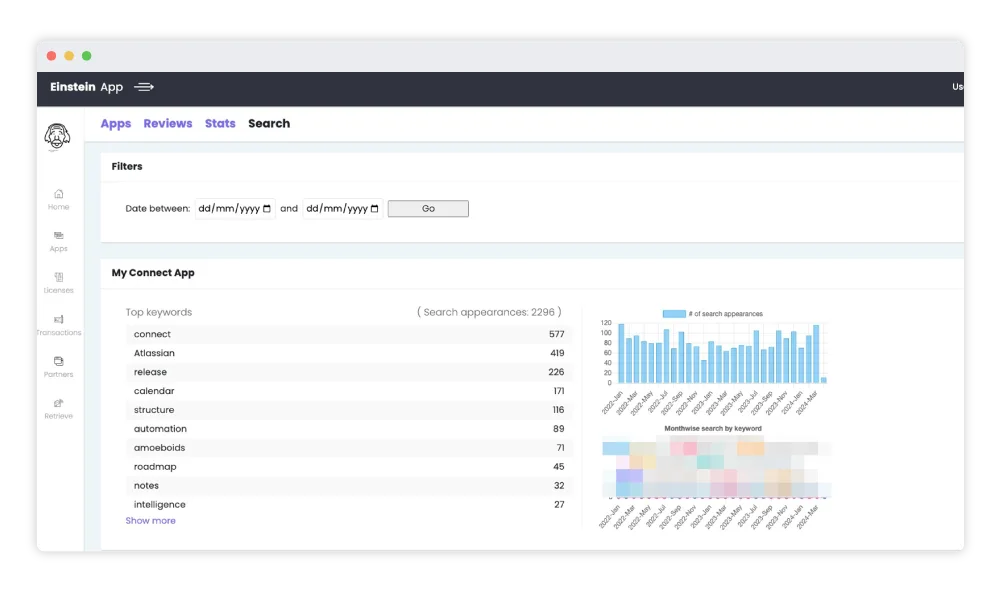Expand keywords list with Show more
Viewport: 1000px width, 594px height.
click(x=150, y=521)
